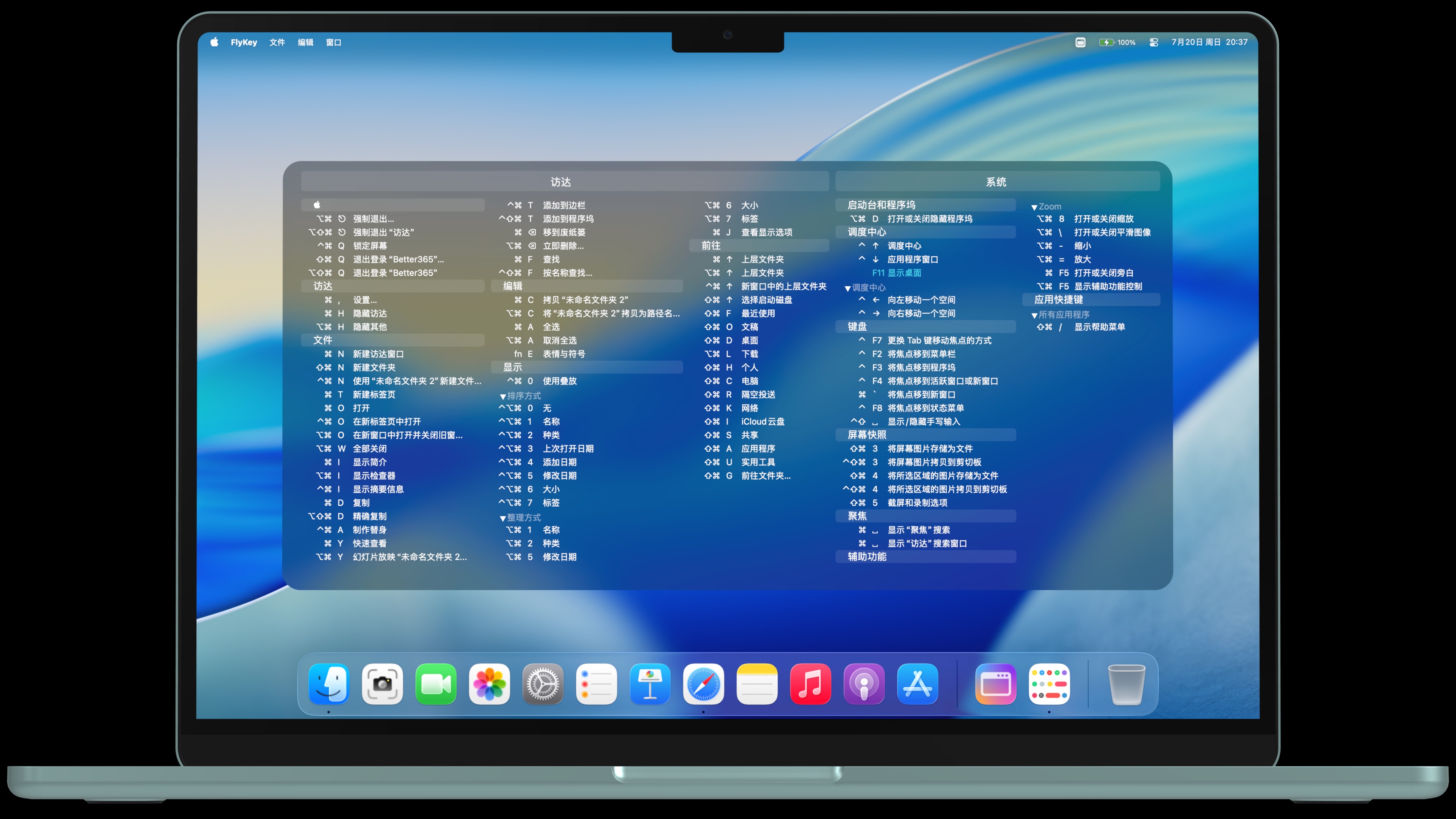Click the highlighted F11 显示桌面 entry
The height and width of the screenshot is (819, 1456).
[896, 273]
